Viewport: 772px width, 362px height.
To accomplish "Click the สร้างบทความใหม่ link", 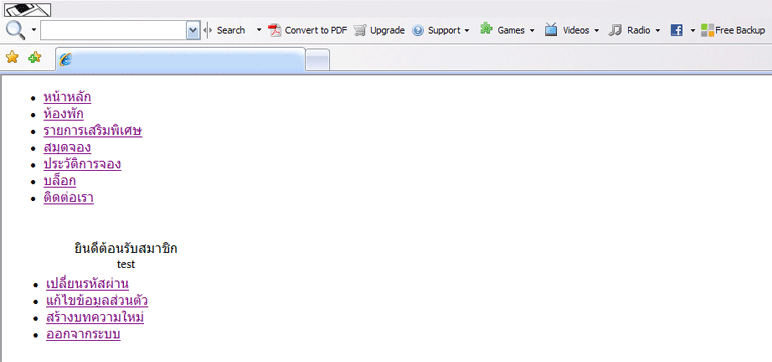I will pyautogui.click(x=95, y=317).
